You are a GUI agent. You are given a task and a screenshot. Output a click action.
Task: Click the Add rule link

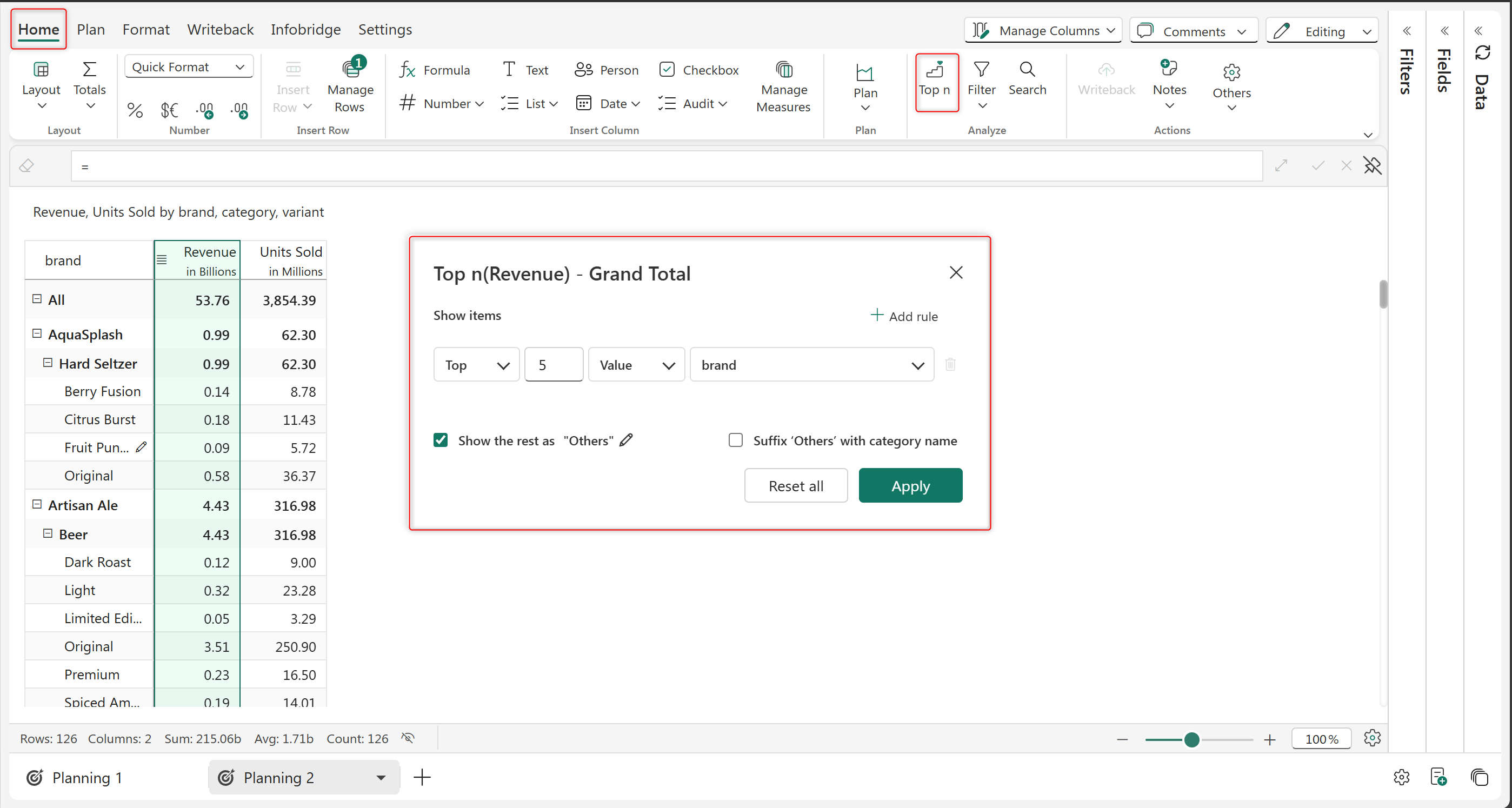click(904, 316)
